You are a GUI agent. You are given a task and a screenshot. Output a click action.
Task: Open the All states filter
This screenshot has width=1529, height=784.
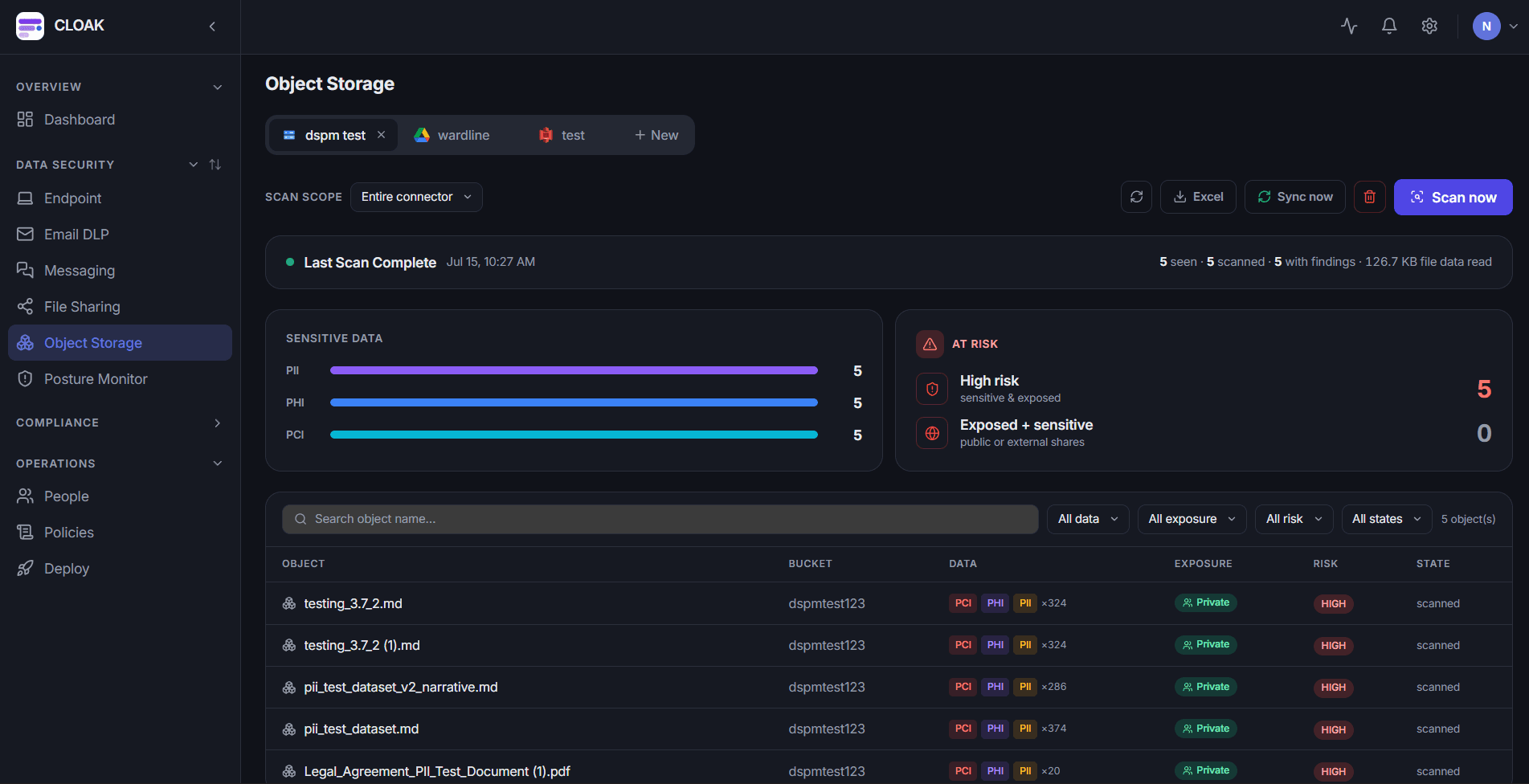point(1387,519)
